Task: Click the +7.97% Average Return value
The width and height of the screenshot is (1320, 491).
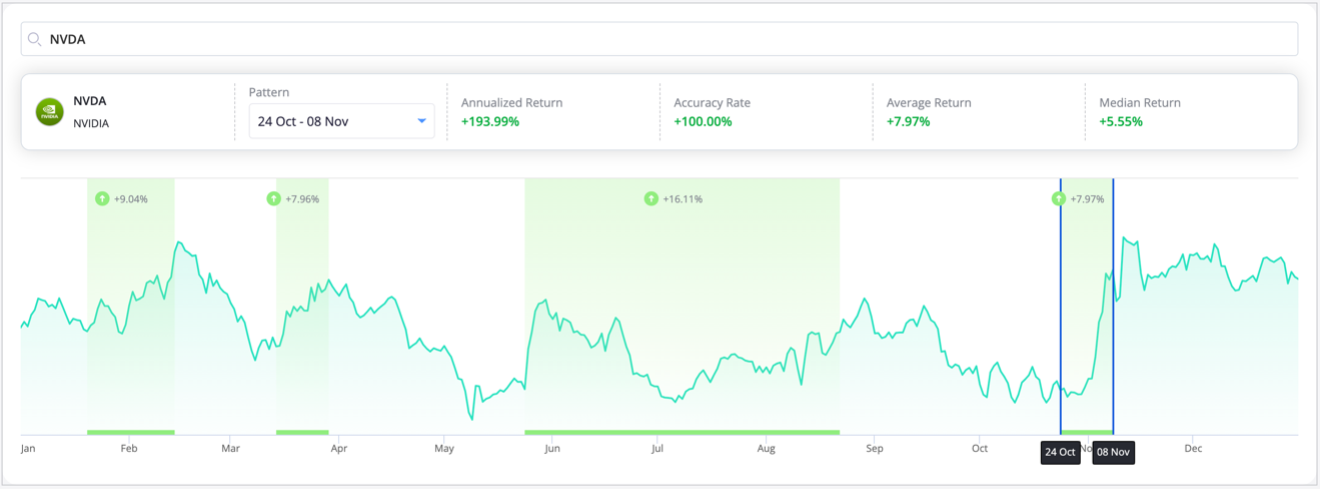Action: pos(908,122)
